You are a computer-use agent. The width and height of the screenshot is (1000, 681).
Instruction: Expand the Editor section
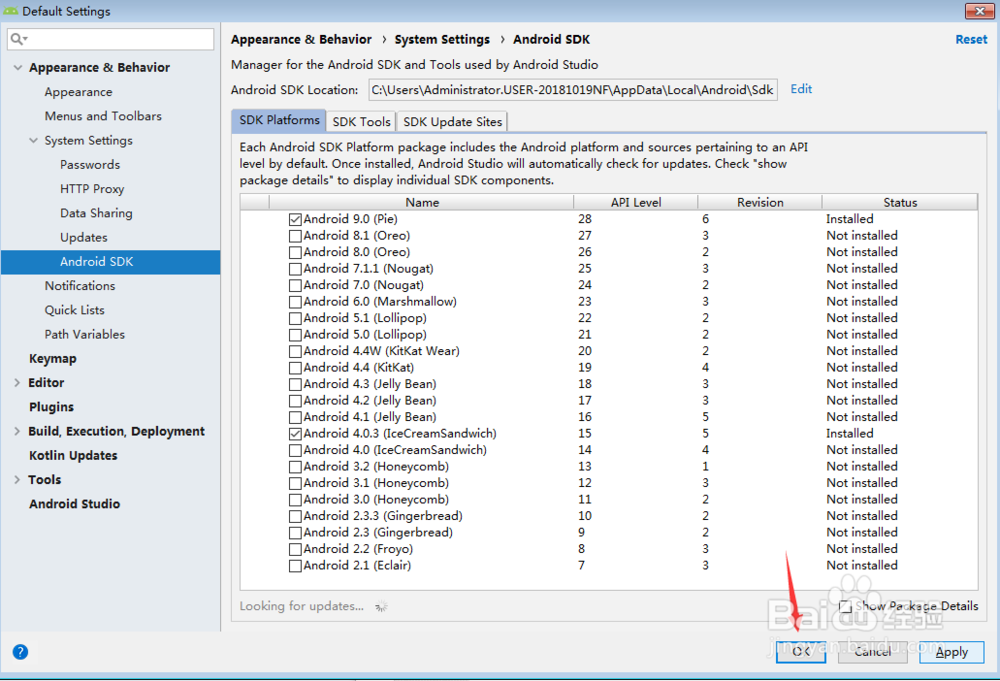(x=17, y=383)
